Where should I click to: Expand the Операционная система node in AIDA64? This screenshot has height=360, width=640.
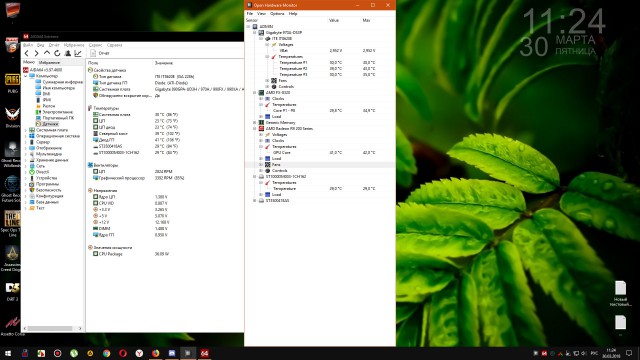[26, 136]
